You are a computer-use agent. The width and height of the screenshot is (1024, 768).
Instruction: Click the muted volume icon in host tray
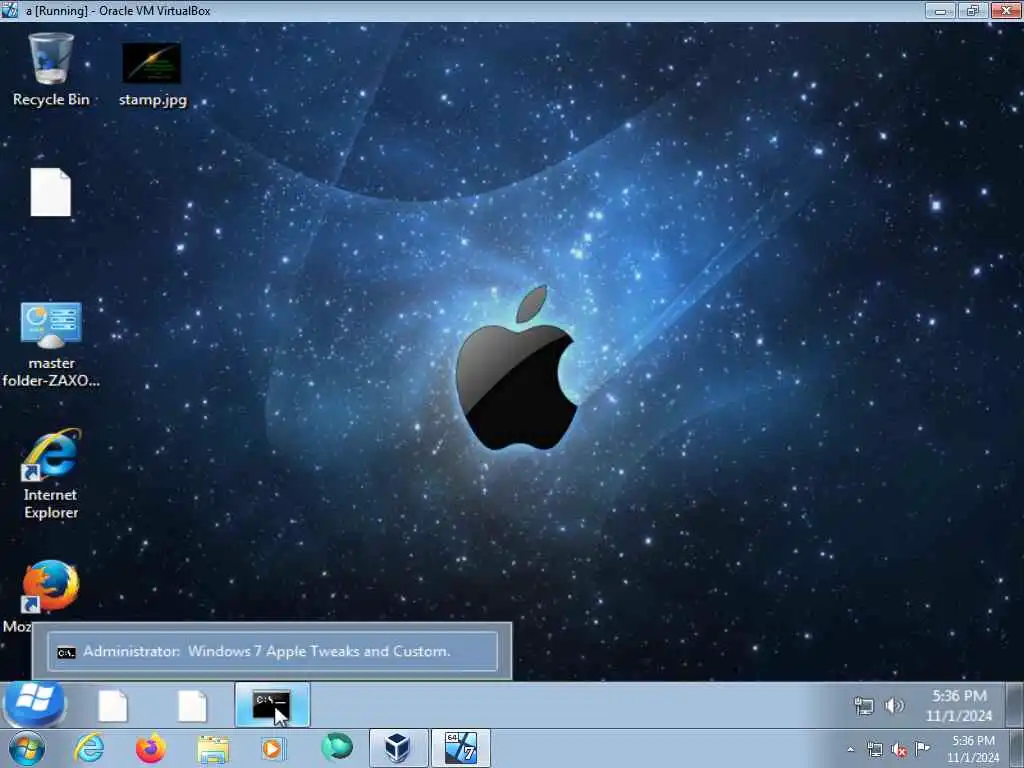tap(899, 750)
